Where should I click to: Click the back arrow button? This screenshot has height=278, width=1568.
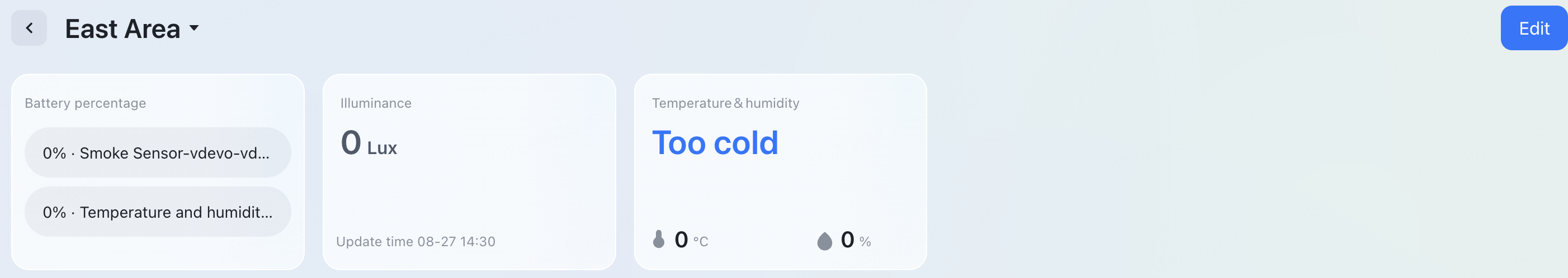point(29,28)
